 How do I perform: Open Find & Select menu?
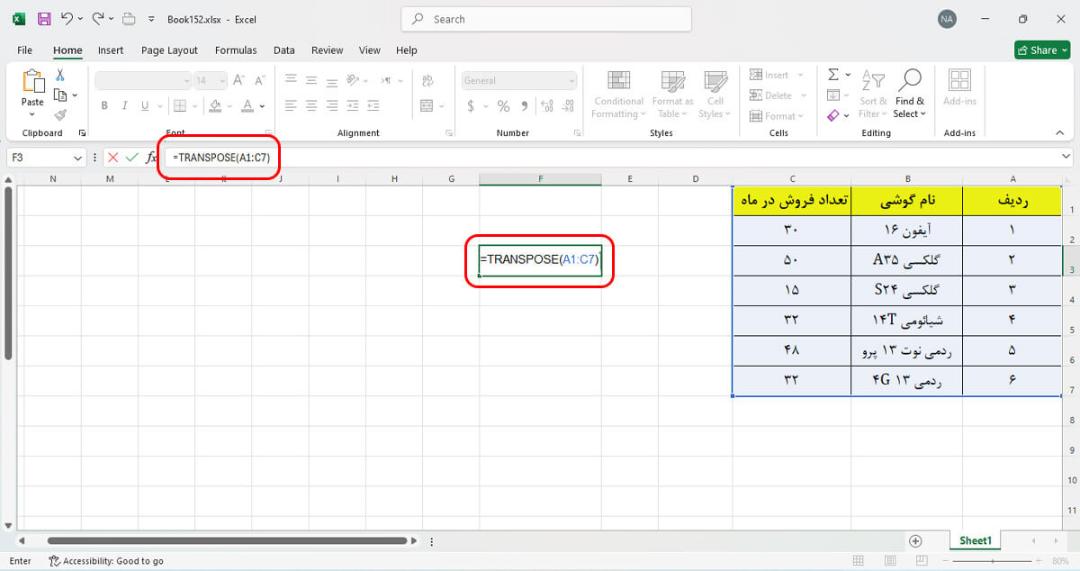tap(910, 94)
